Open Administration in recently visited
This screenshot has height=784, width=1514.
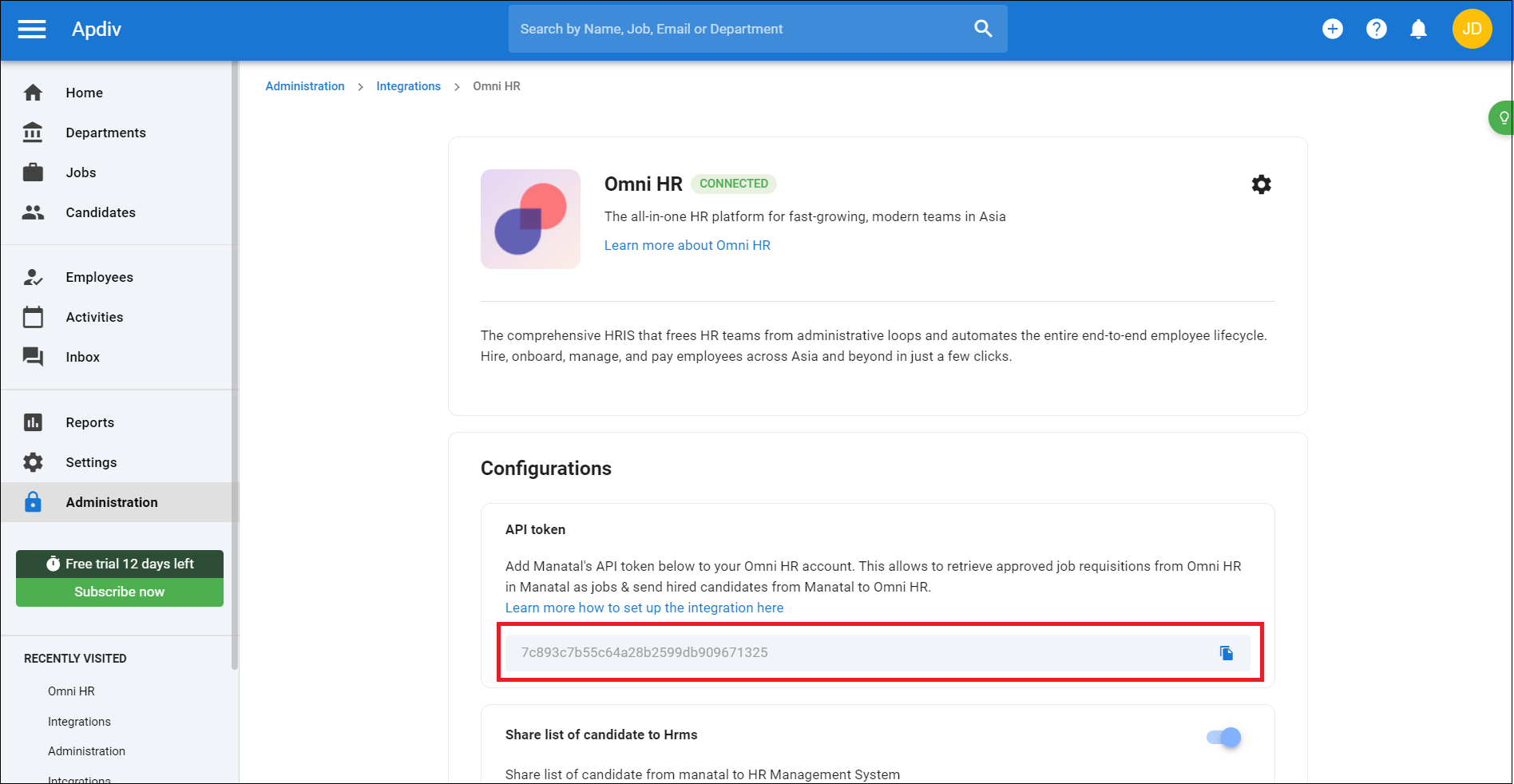point(86,751)
